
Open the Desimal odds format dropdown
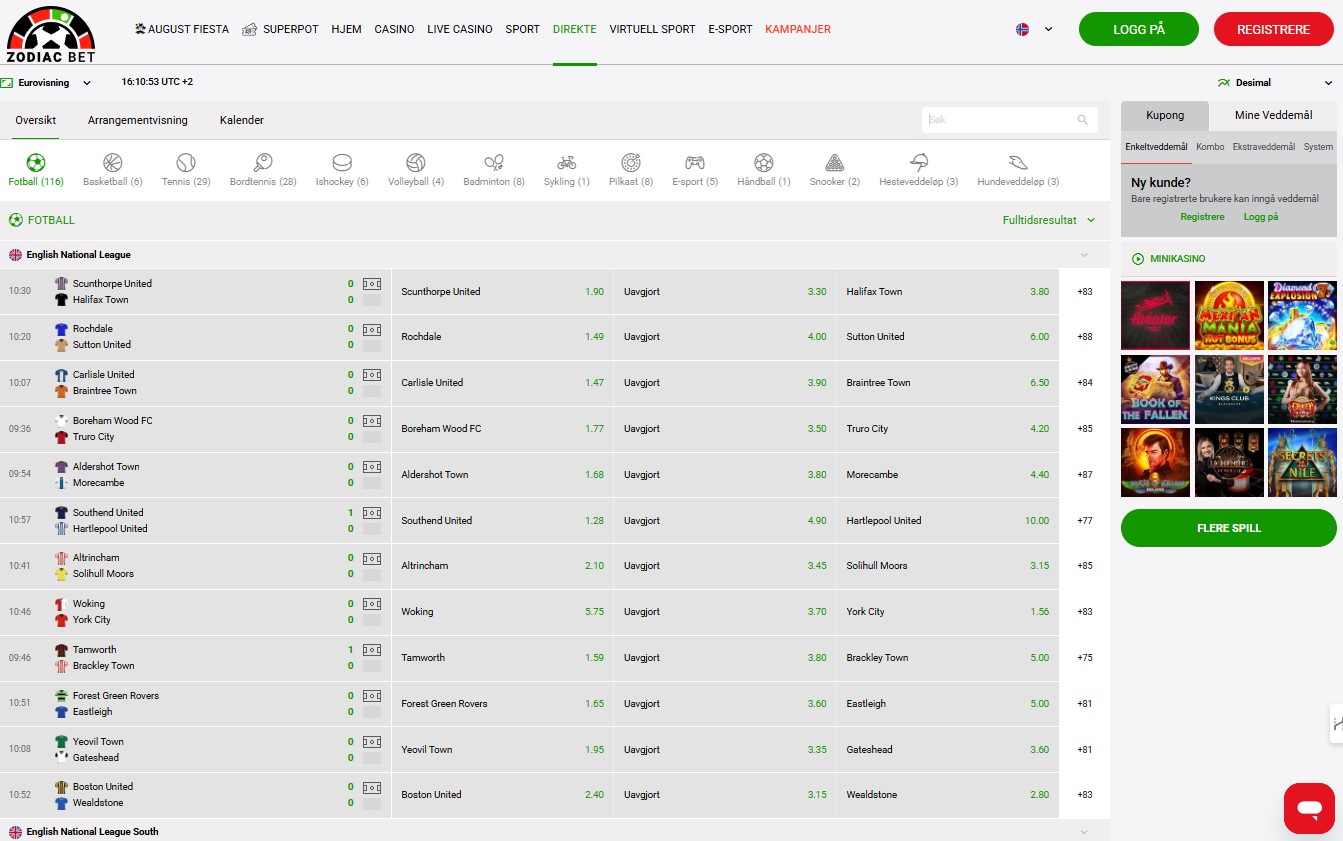(x=1275, y=83)
